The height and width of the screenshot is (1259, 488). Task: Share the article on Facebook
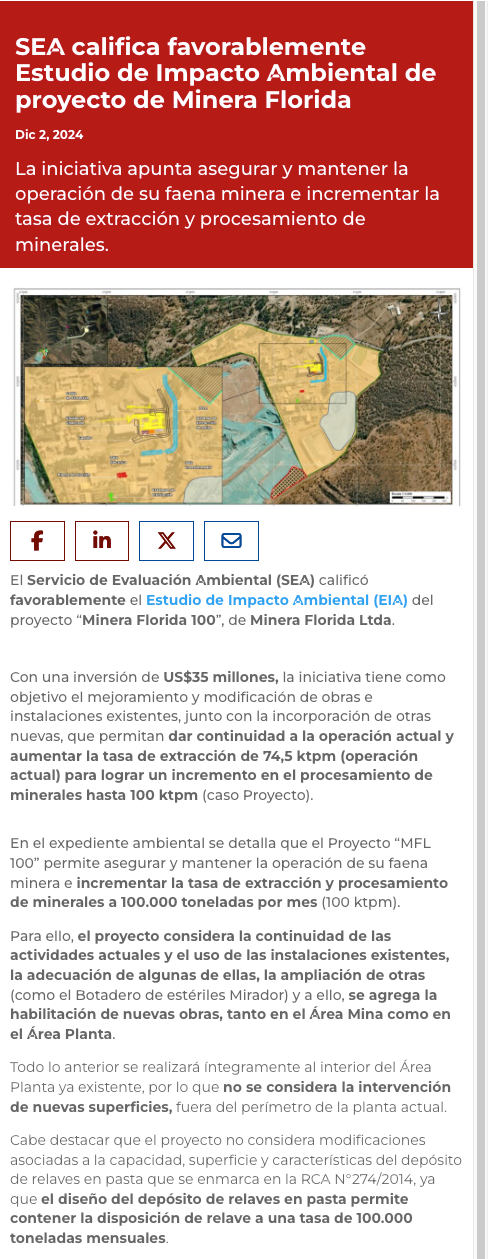pos(37,541)
